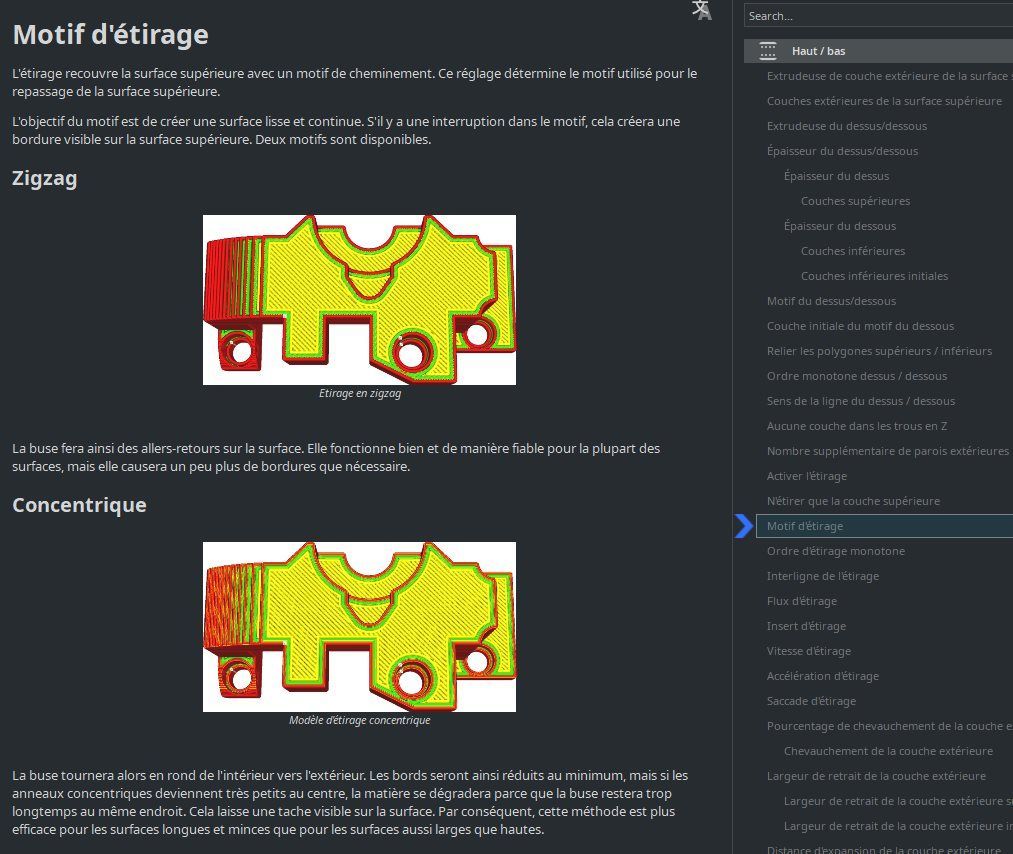Image resolution: width=1013 pixels, height=854 pixels.
Task: Select Nombre supplémentaire de parois extérieures
Action: pyautogui.click(x=887, y=451)
